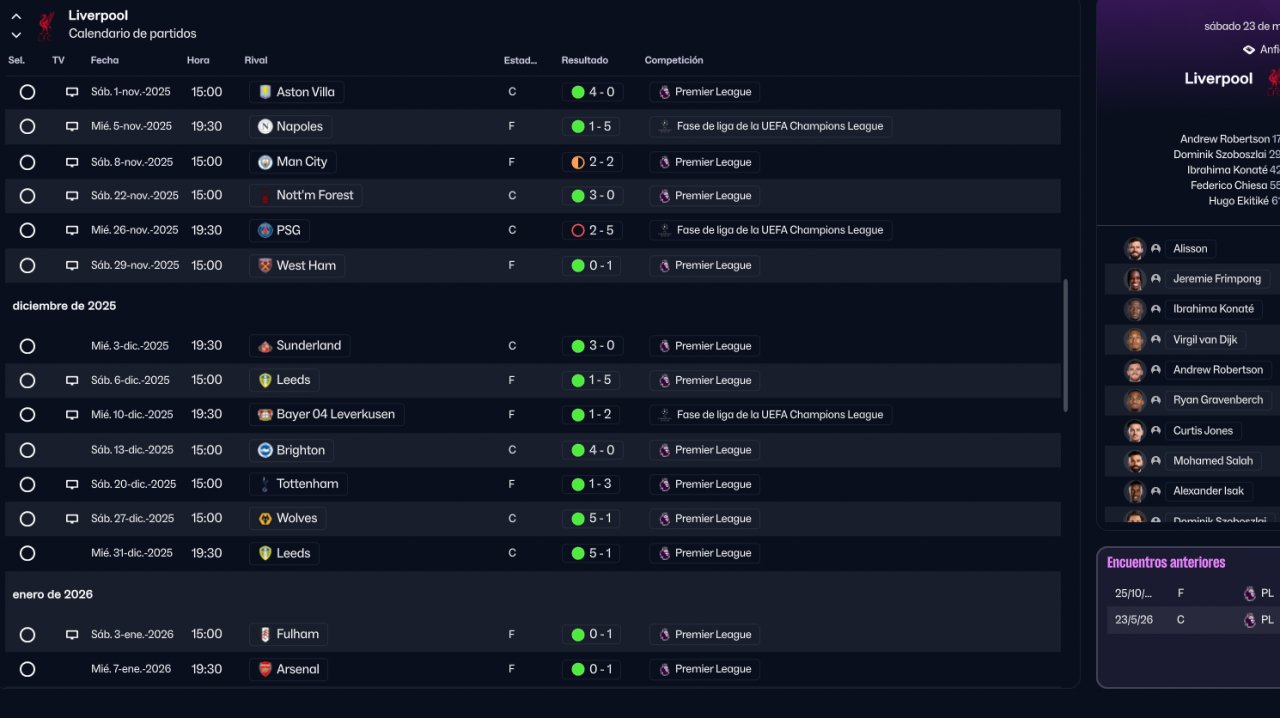The height and width of the screenshot is (718, 1280).
Task: Click Mohamed Salah's player portrait
Action: click(1134, 461)
